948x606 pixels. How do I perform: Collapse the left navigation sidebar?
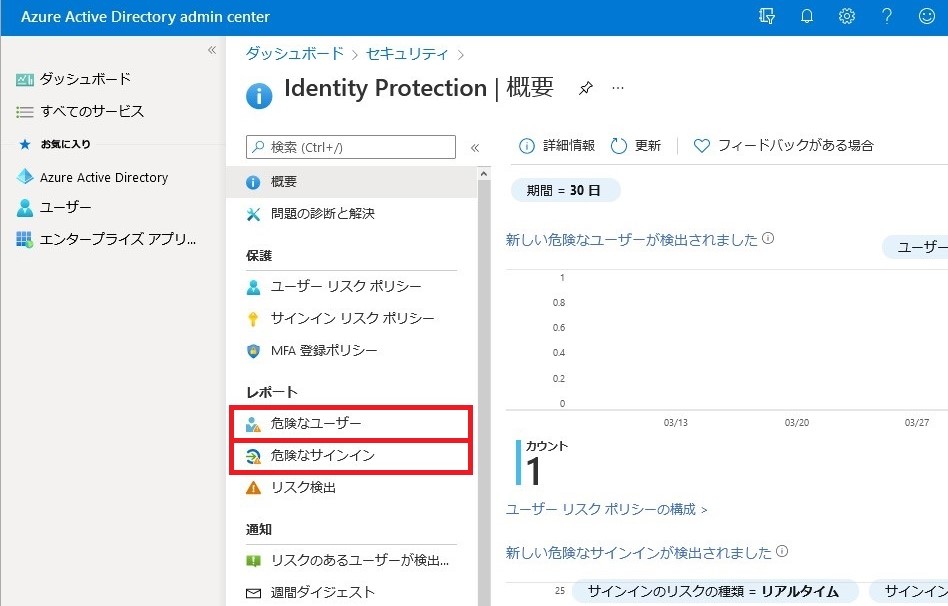point(212,50)
